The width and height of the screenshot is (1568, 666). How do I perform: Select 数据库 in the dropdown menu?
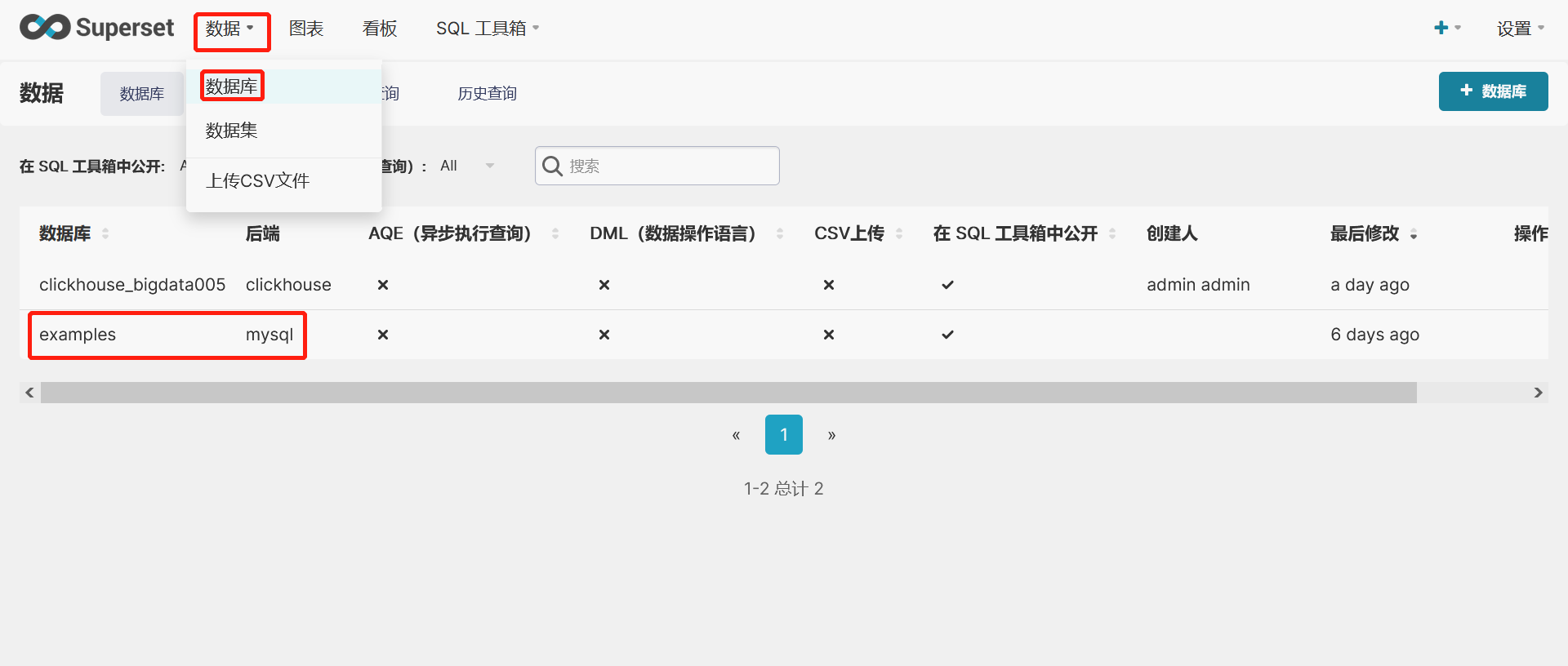(x=284, y=86)
